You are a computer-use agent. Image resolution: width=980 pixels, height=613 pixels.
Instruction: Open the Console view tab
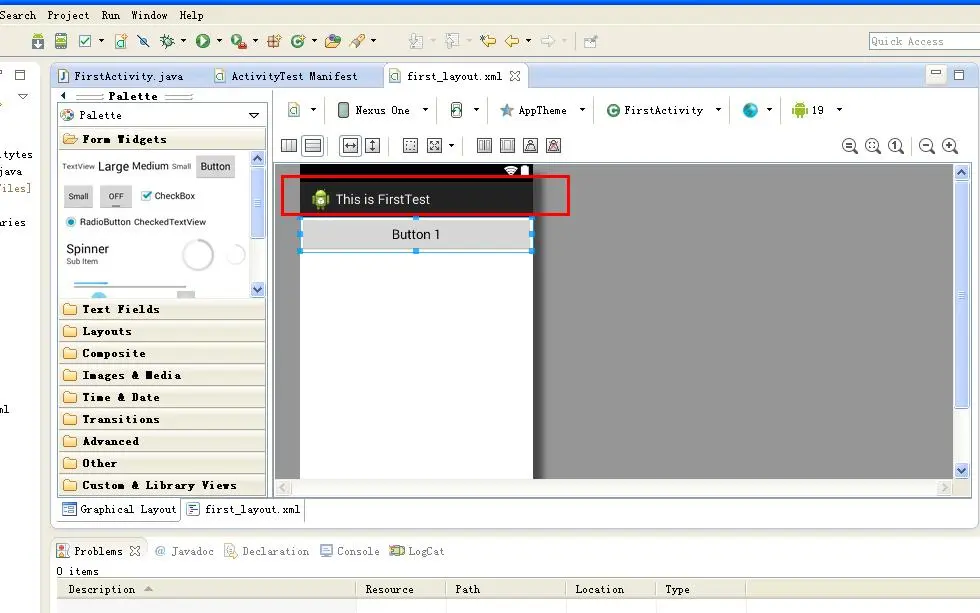coord(350,551)
